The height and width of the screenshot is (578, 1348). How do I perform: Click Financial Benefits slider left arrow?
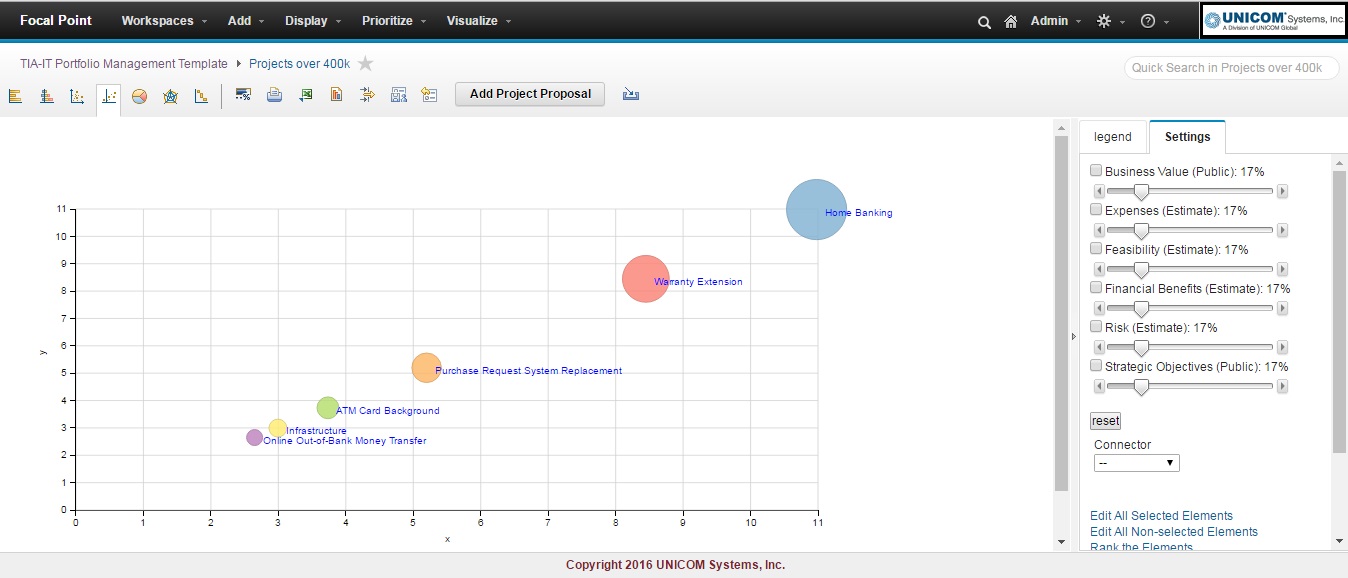[1100, 308]
